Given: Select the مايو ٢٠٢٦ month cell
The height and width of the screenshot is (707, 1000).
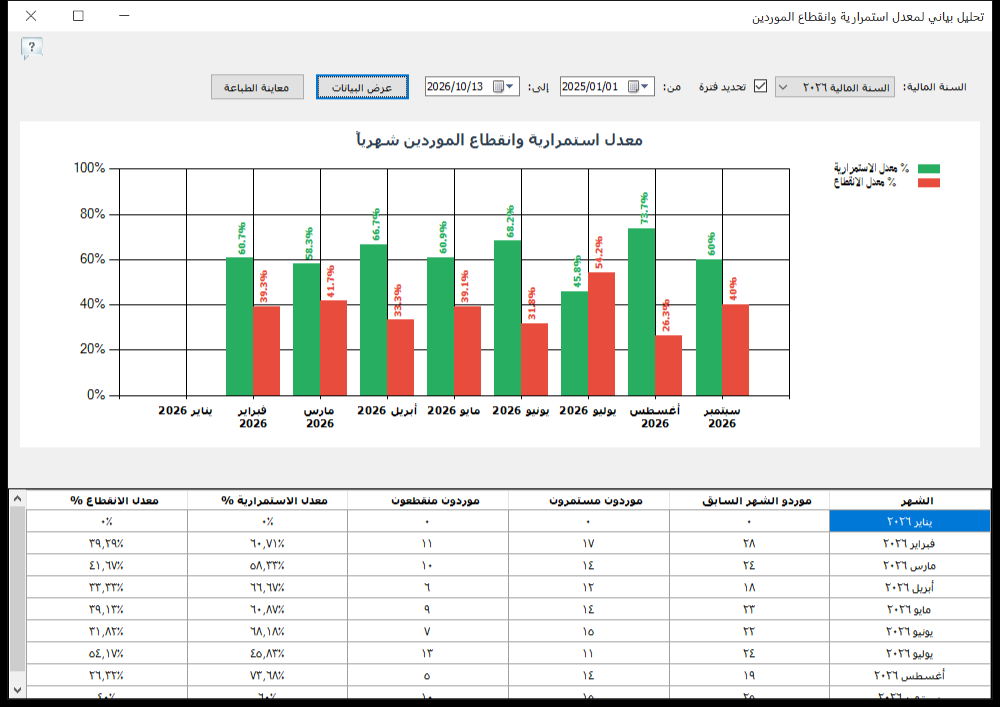Looking at the screenshot, I should tap(909, 609).
